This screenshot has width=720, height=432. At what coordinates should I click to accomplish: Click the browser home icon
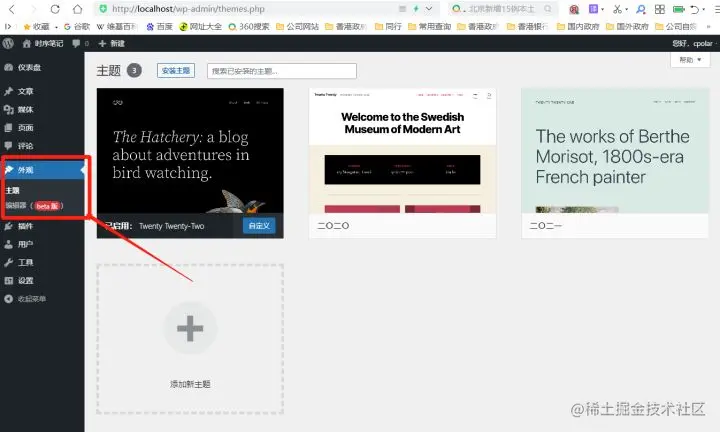(x=78, y=9)
